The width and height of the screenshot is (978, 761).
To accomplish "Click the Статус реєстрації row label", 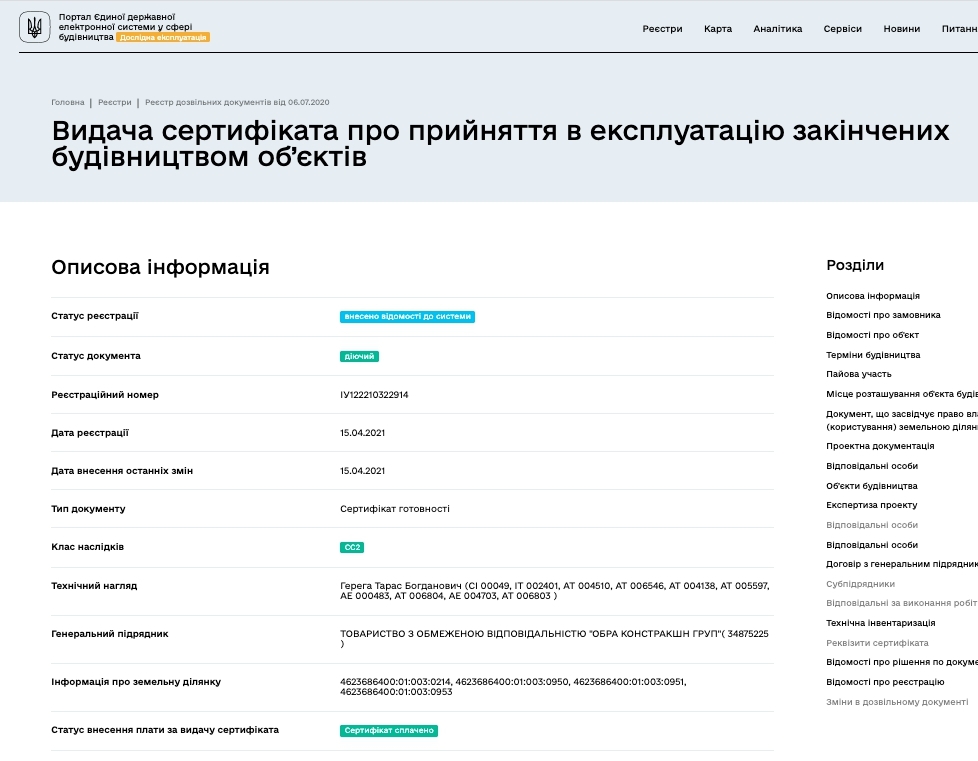I will 95,316.
